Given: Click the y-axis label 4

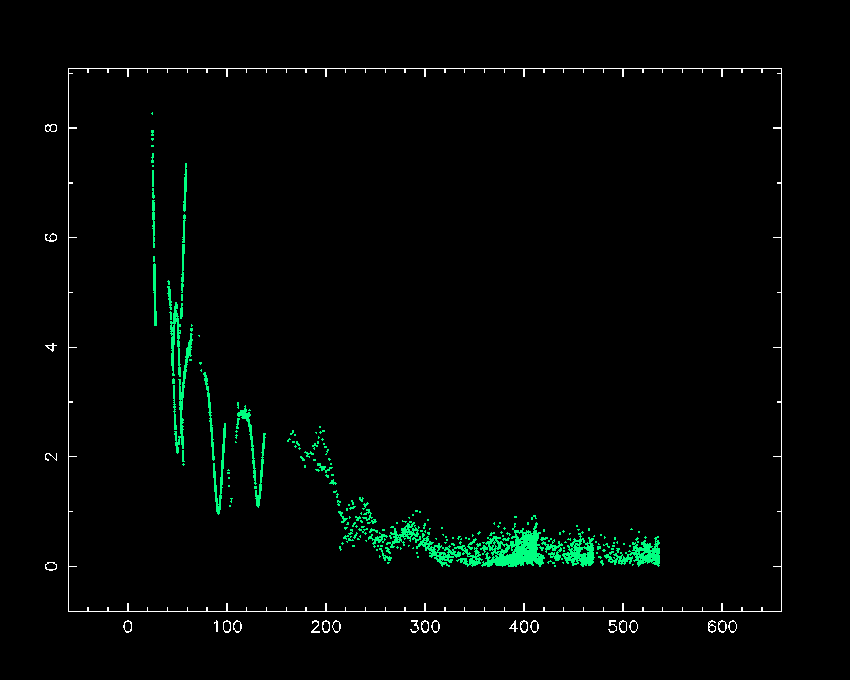Looking at the screenshot, I should [x=51, y=347].
